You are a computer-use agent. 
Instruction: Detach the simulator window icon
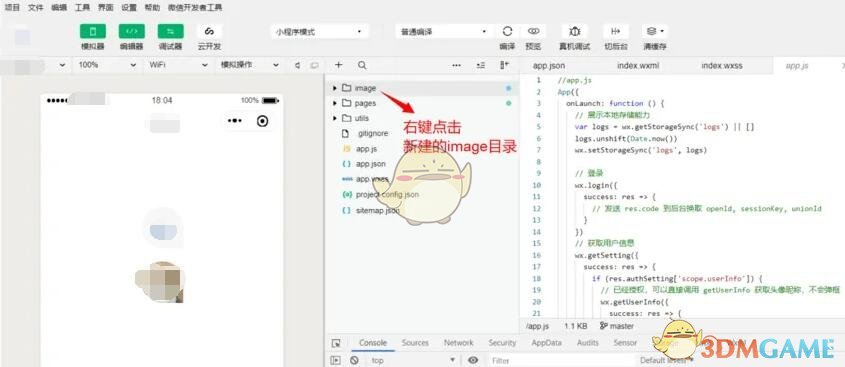coord(314,65)
